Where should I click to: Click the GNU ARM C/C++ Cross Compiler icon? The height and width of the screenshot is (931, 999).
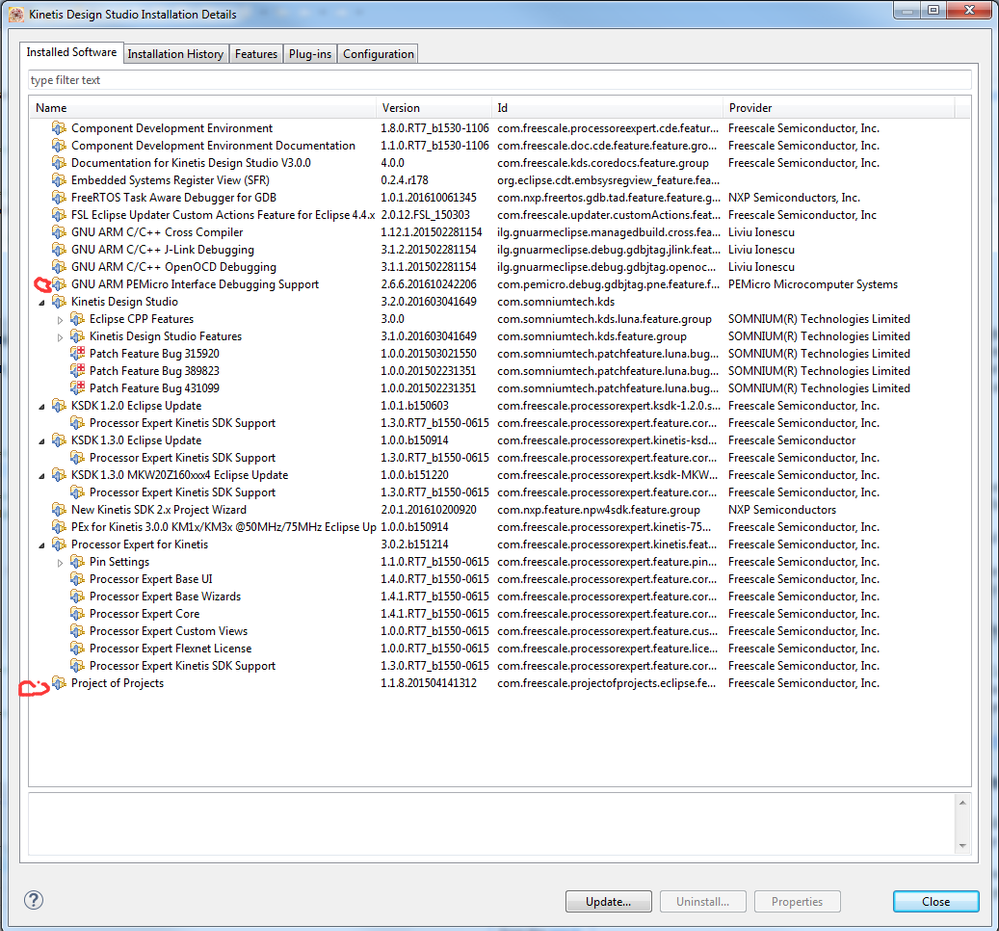click(59, 232)
